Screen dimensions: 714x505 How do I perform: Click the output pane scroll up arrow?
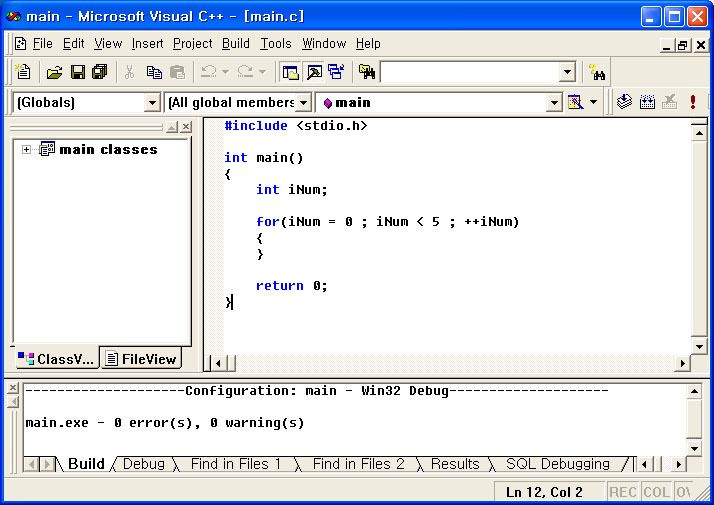point(694,391)
